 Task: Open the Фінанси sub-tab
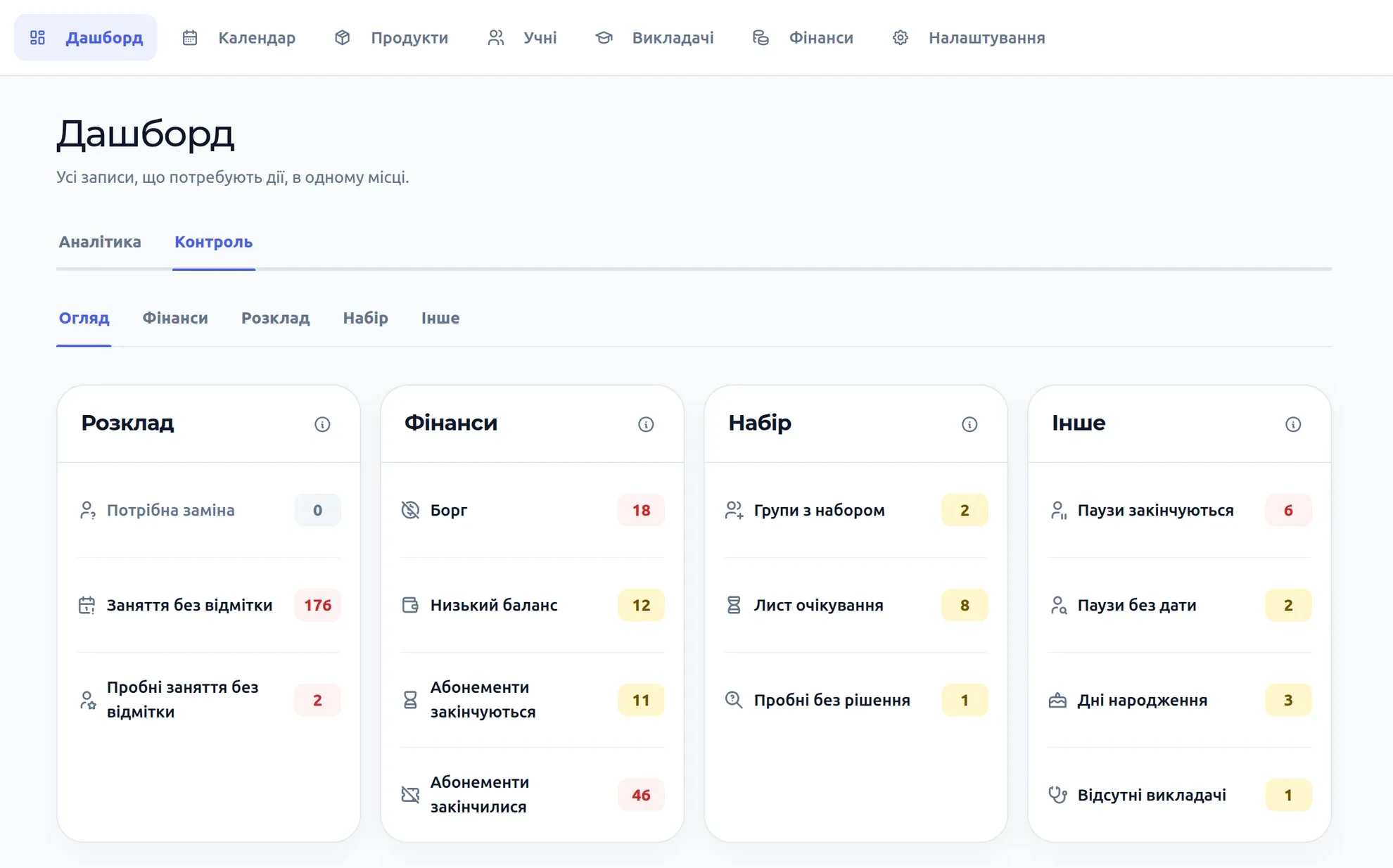pyautogui.click(x=175, y=318)
